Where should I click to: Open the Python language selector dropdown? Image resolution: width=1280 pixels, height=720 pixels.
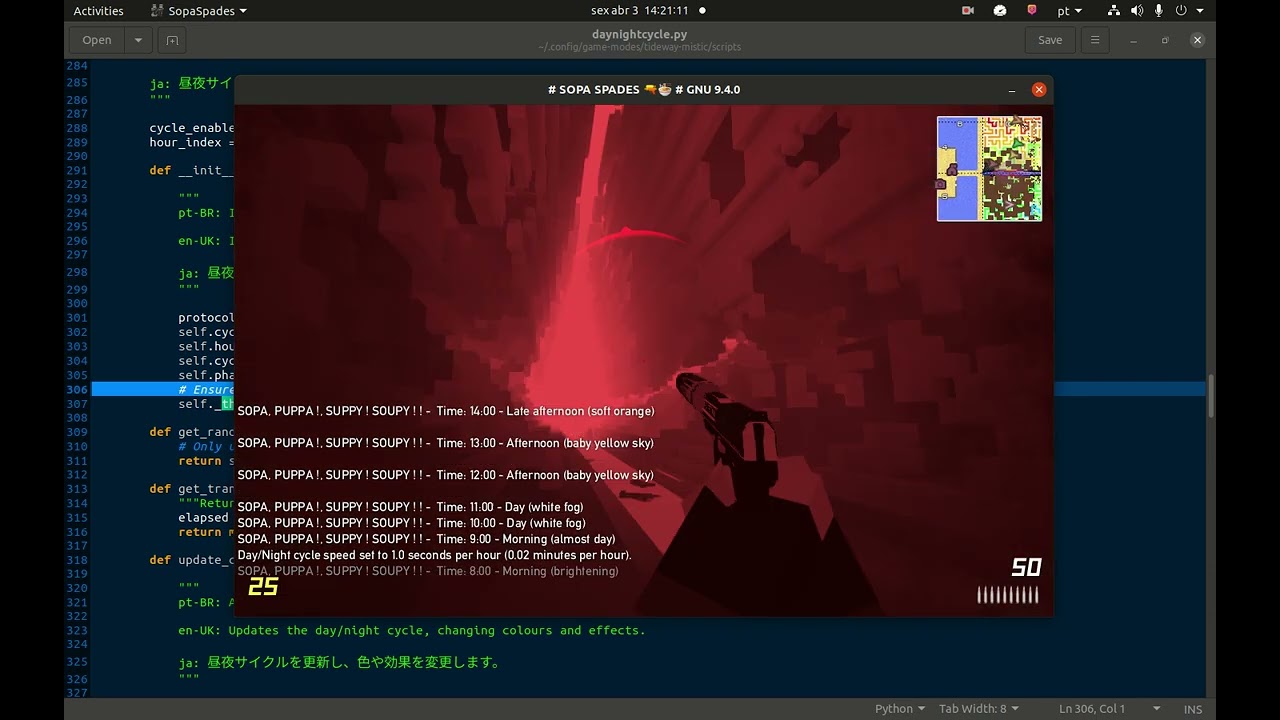(899, 708)
